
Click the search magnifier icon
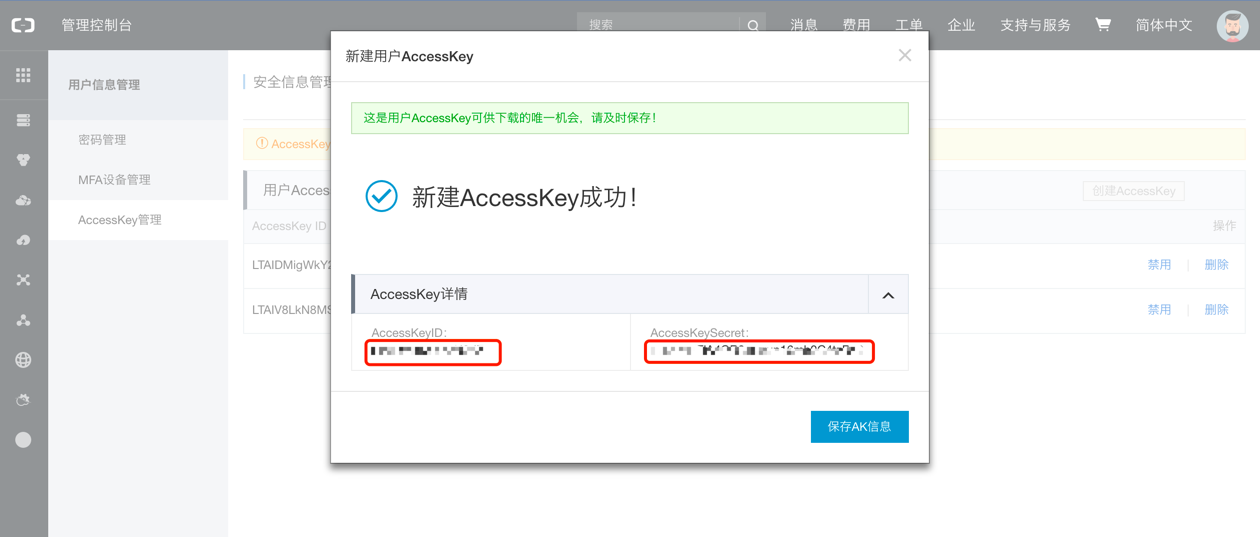(753, 26)
